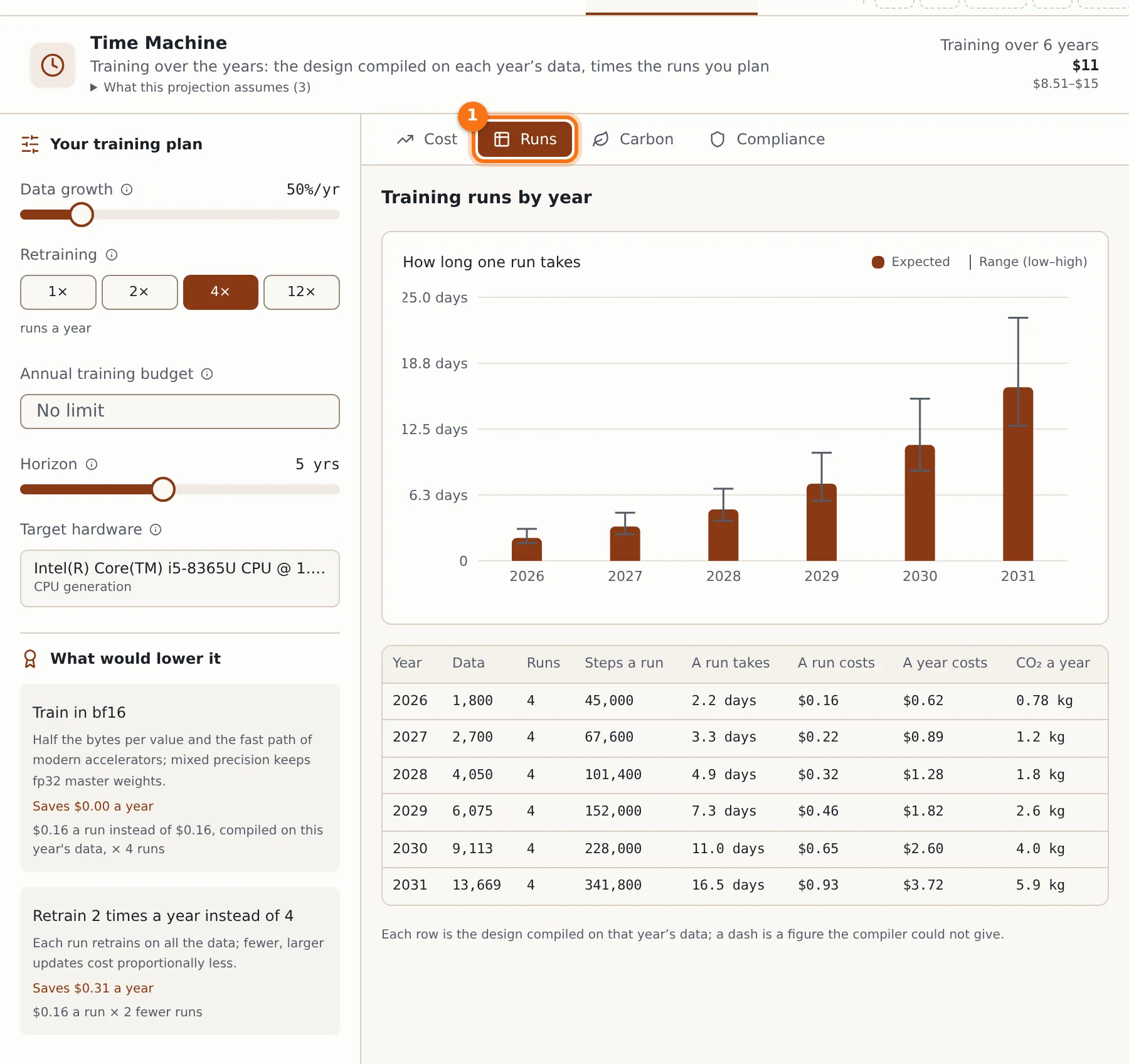Show info for Target hardware
The image size is (1129, 1064).
pos(156,529)
